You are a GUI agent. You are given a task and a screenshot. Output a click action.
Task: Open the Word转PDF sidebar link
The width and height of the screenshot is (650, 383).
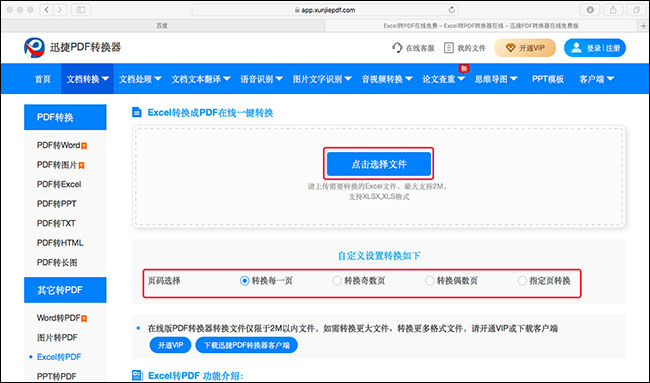(x=58, y=318)
